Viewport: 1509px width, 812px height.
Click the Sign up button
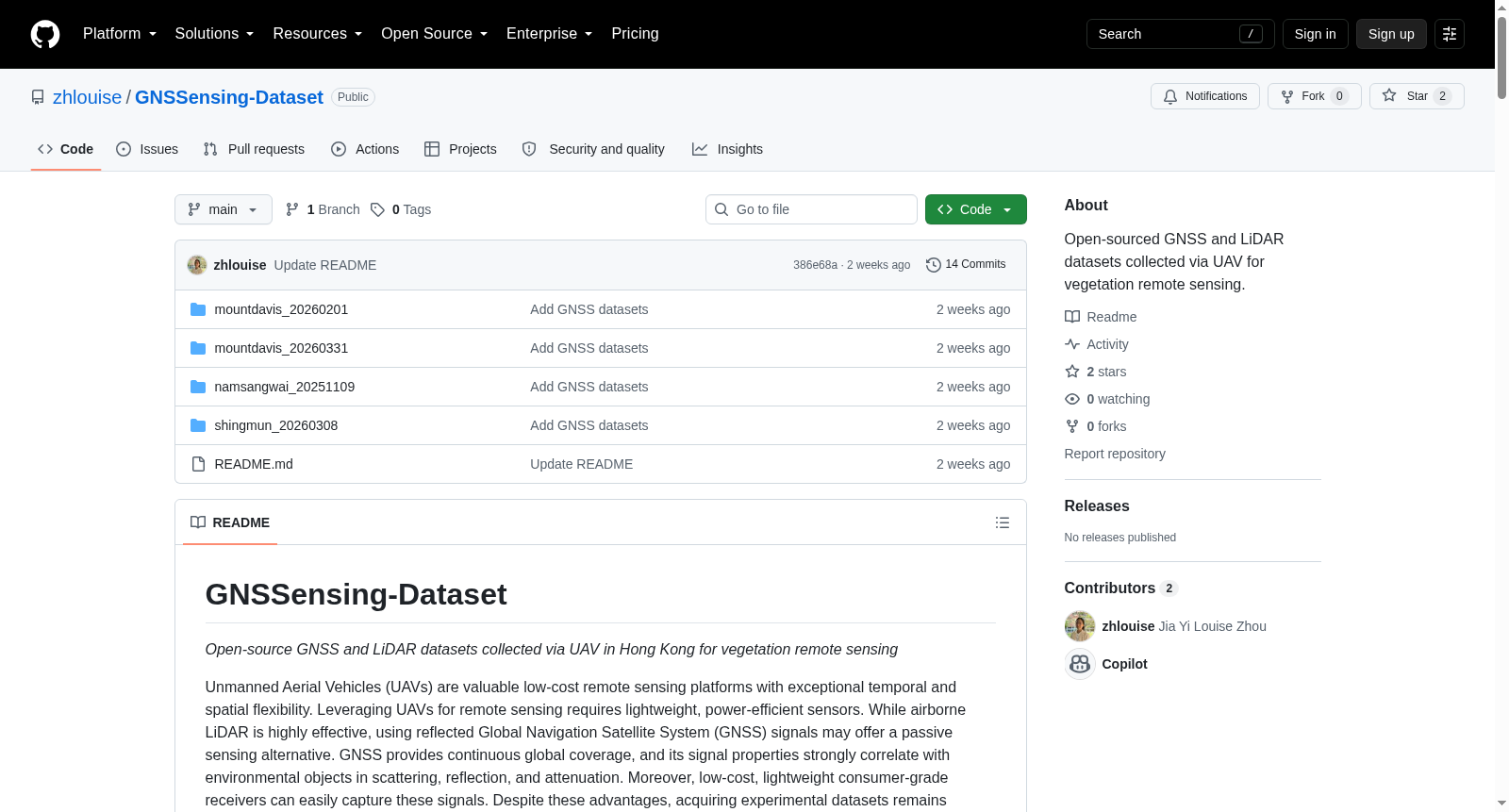tap(1391, 34)
